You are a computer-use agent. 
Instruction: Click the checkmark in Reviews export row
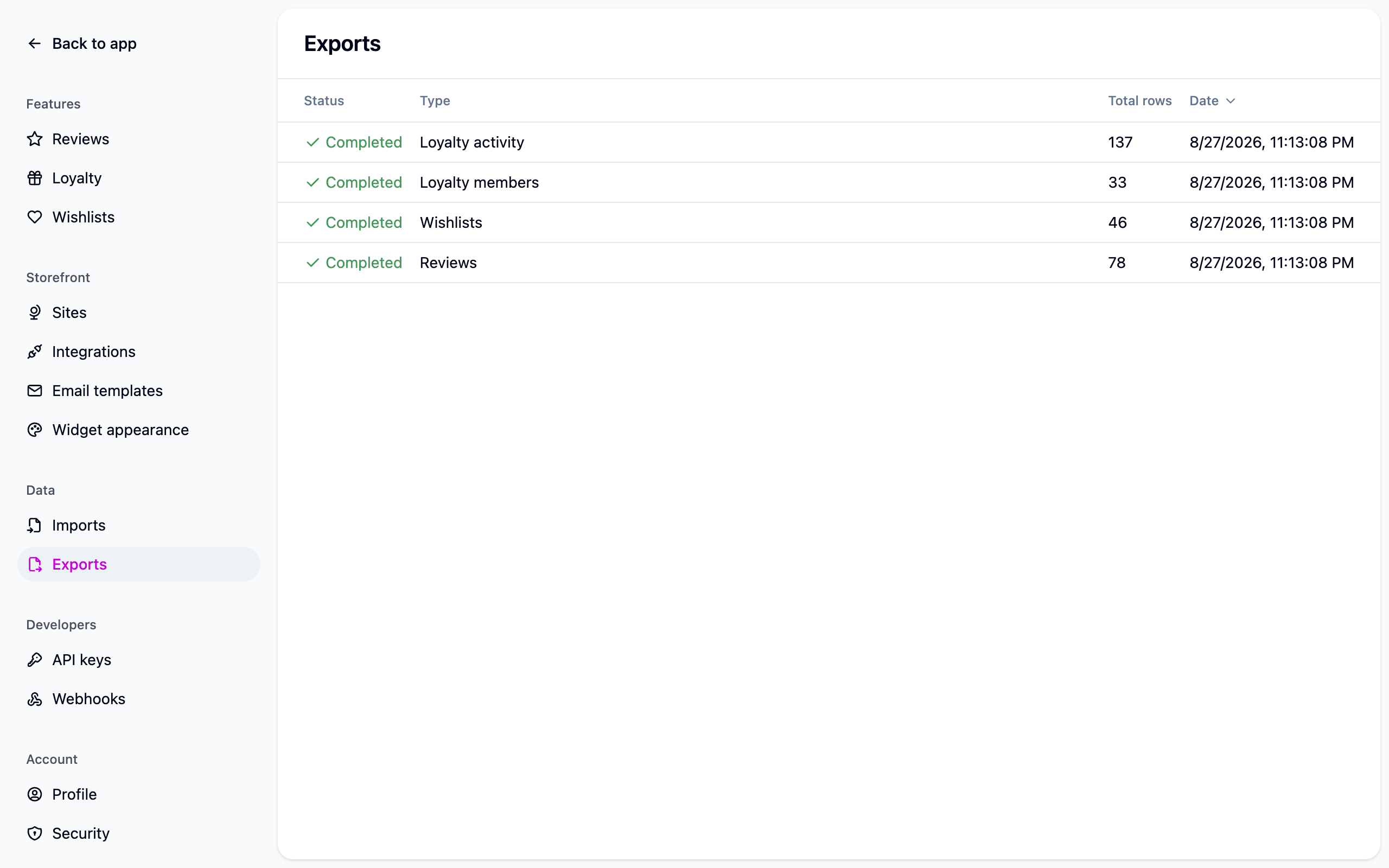coord(312,263)
